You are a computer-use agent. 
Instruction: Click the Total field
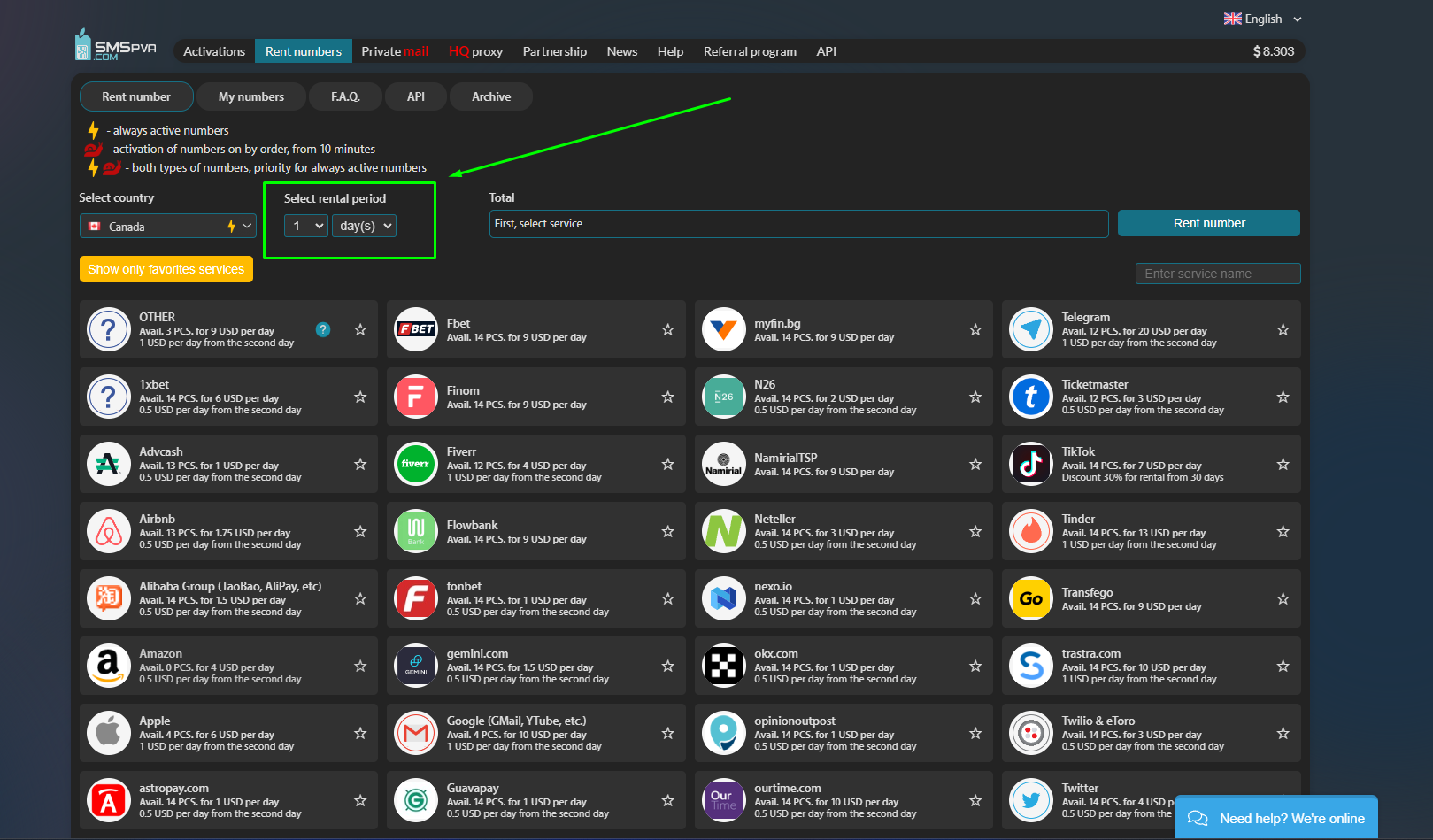799,223
